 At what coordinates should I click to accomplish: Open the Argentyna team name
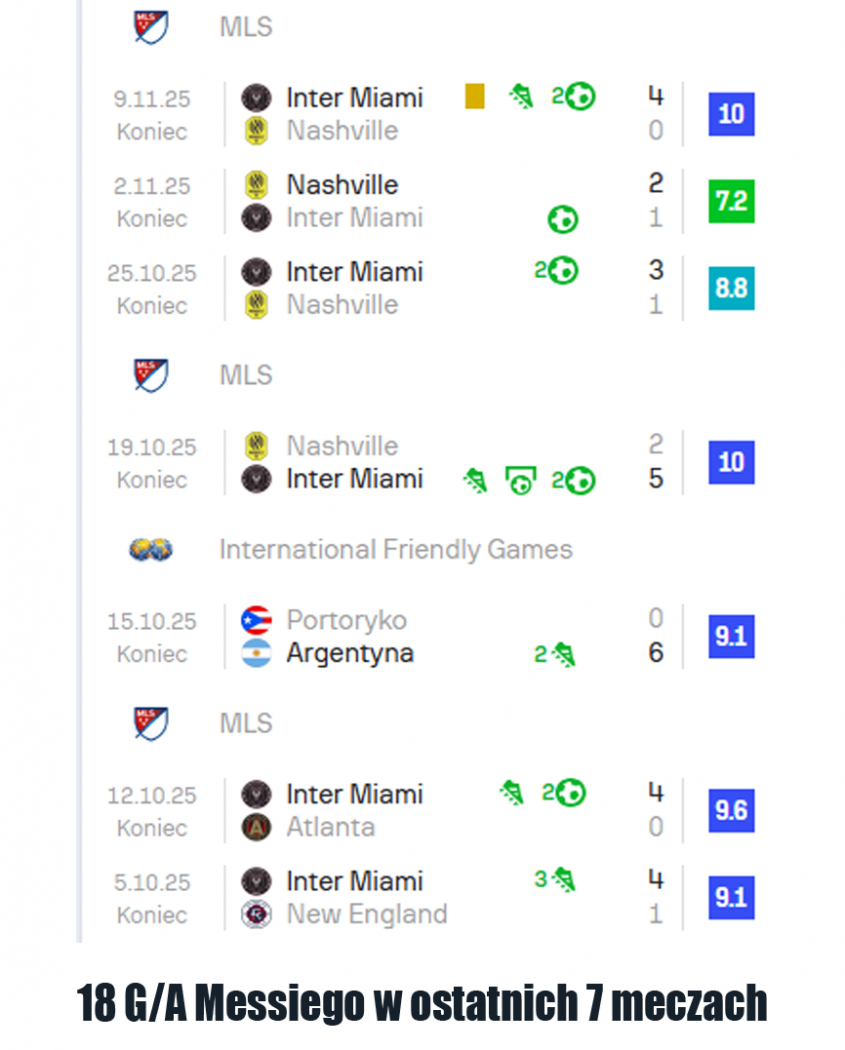click(350, 653)
